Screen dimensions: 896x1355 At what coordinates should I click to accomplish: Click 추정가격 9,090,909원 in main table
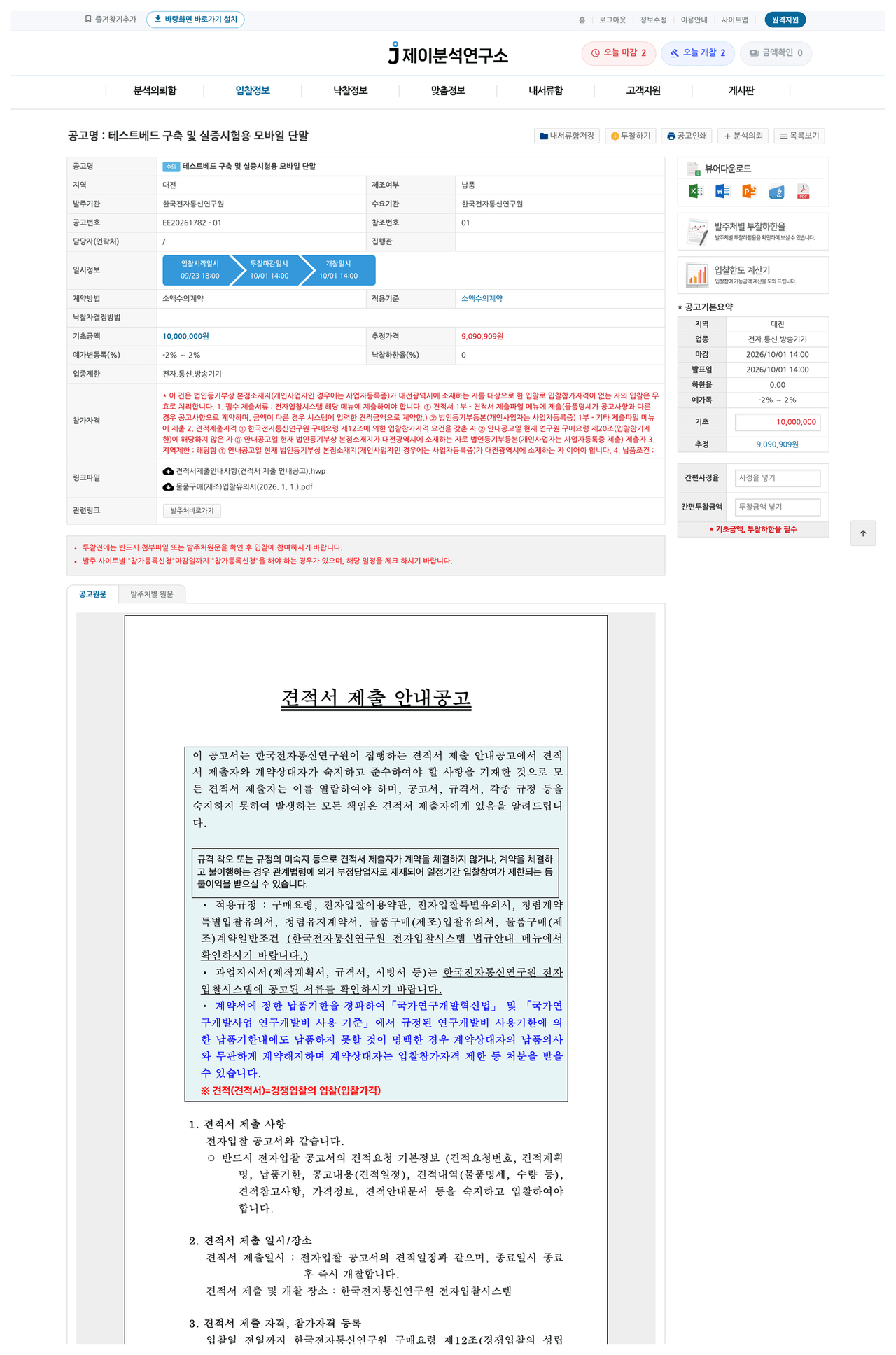coord(482,337)
